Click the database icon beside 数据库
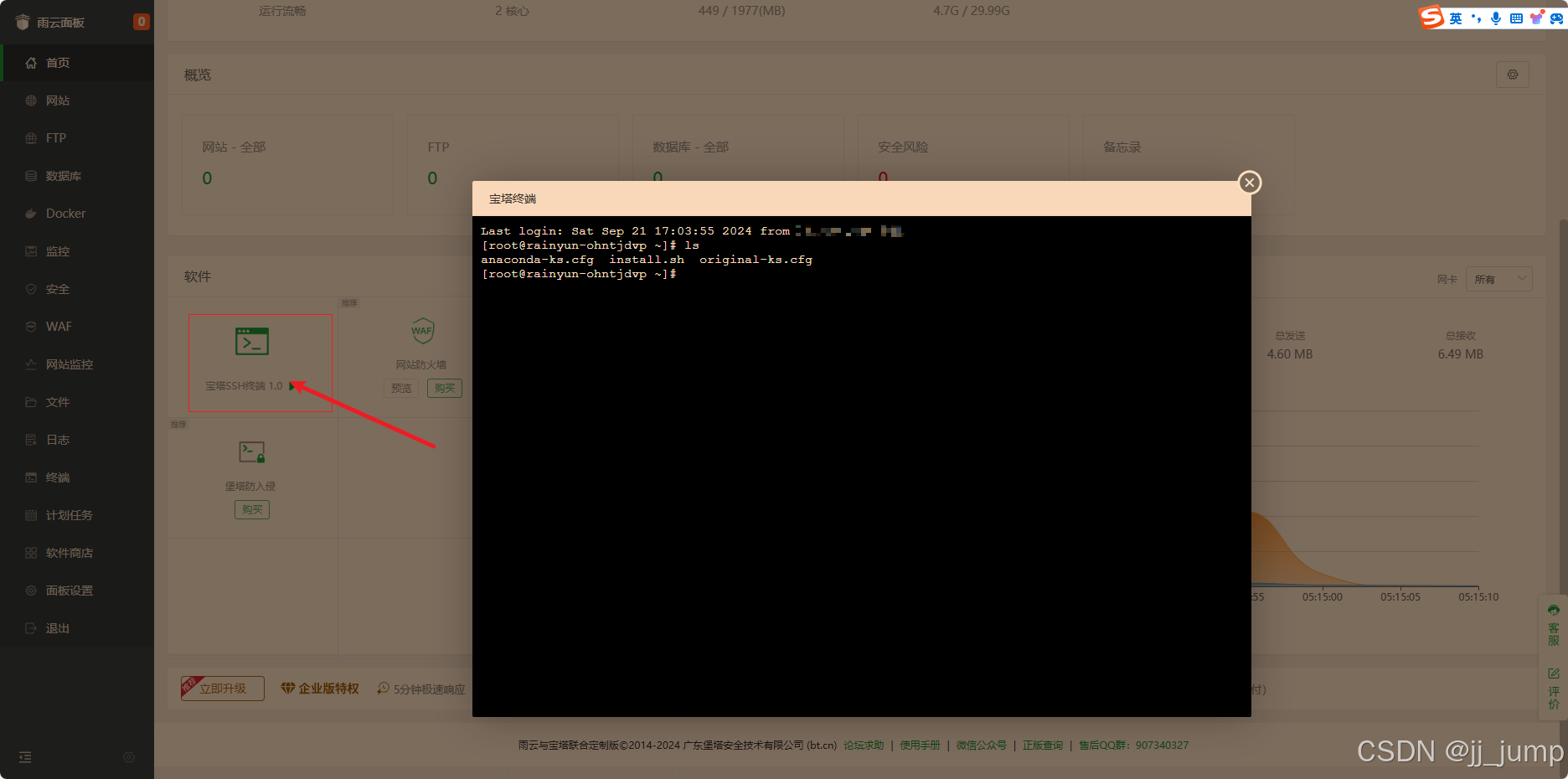 (31, 176)
